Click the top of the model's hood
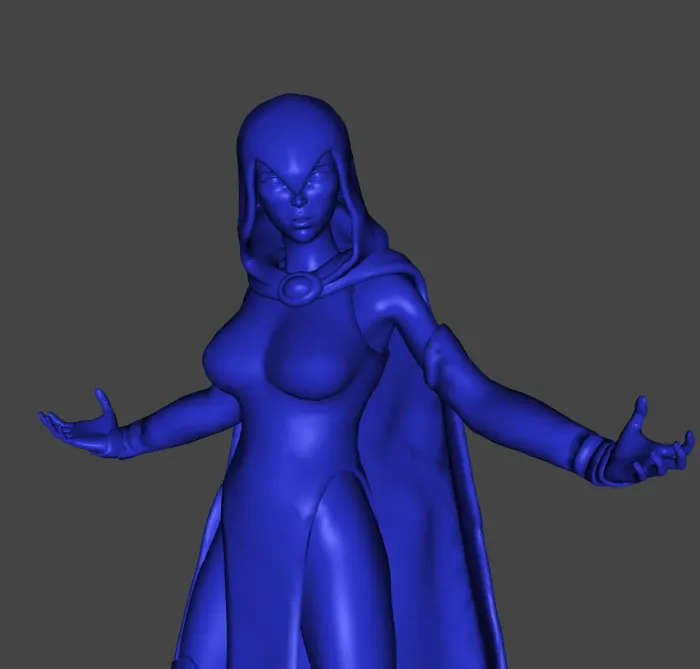 292,107
